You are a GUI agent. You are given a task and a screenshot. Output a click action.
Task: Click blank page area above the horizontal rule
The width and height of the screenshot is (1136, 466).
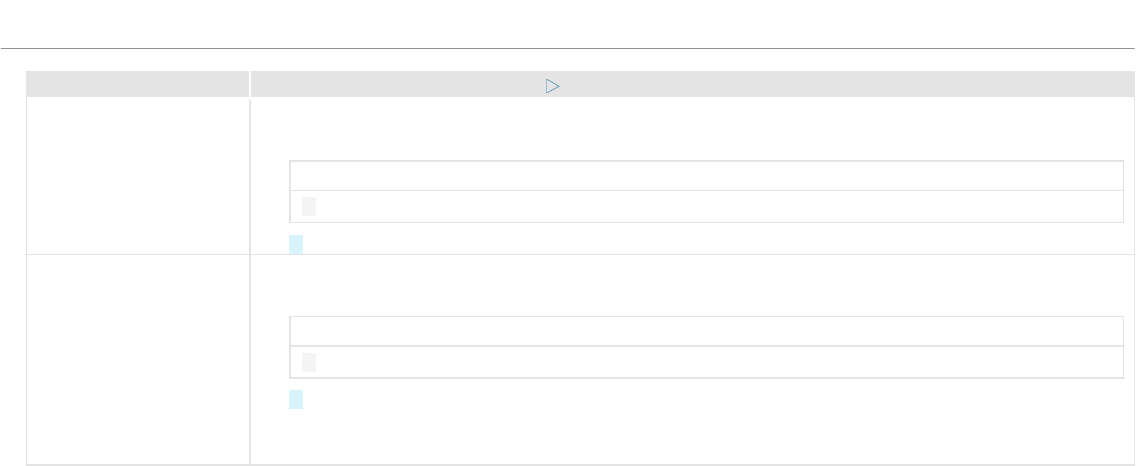click(568, 23)
